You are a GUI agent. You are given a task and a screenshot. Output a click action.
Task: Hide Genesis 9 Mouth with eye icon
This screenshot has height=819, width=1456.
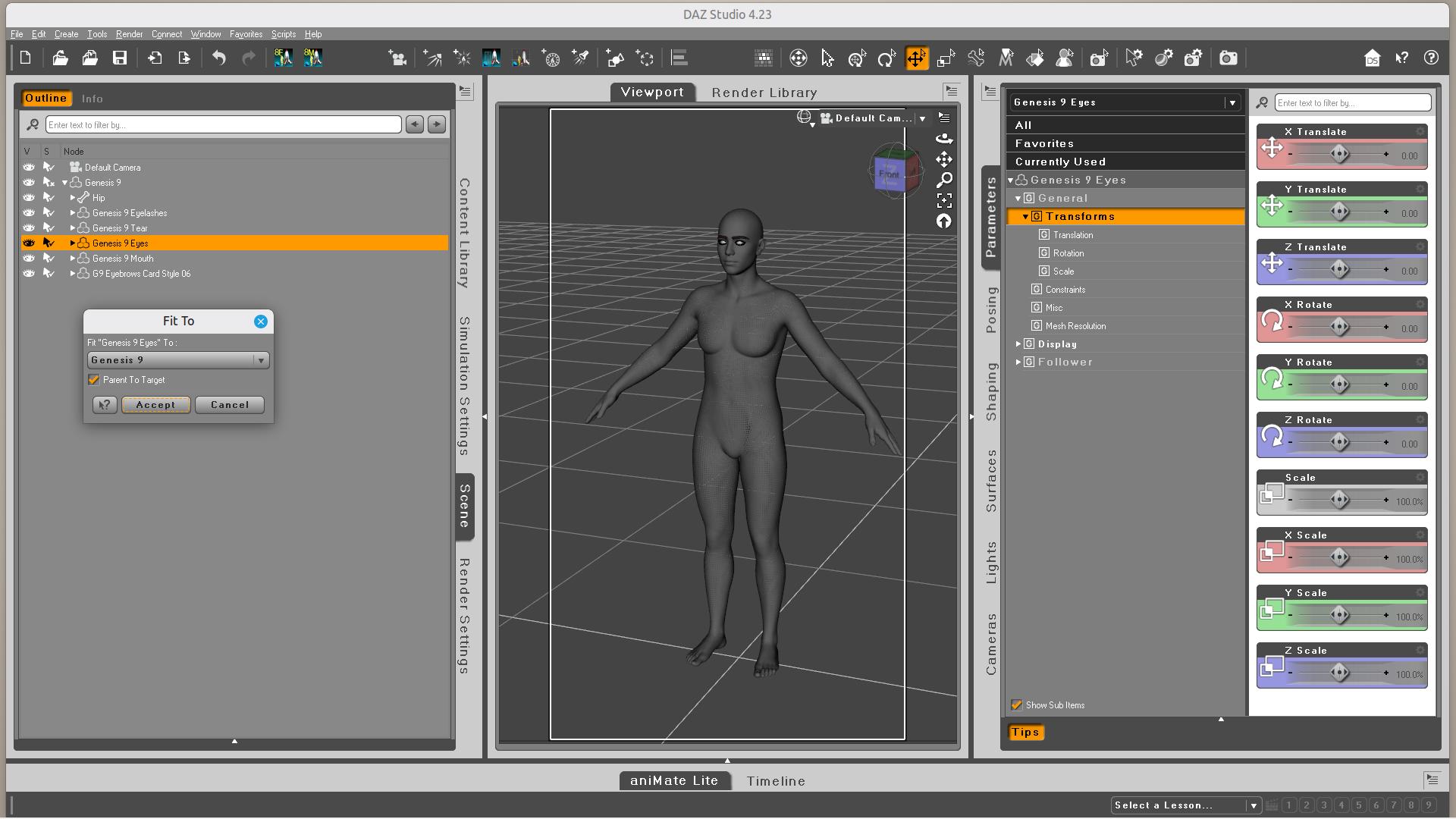pos(29,259)
